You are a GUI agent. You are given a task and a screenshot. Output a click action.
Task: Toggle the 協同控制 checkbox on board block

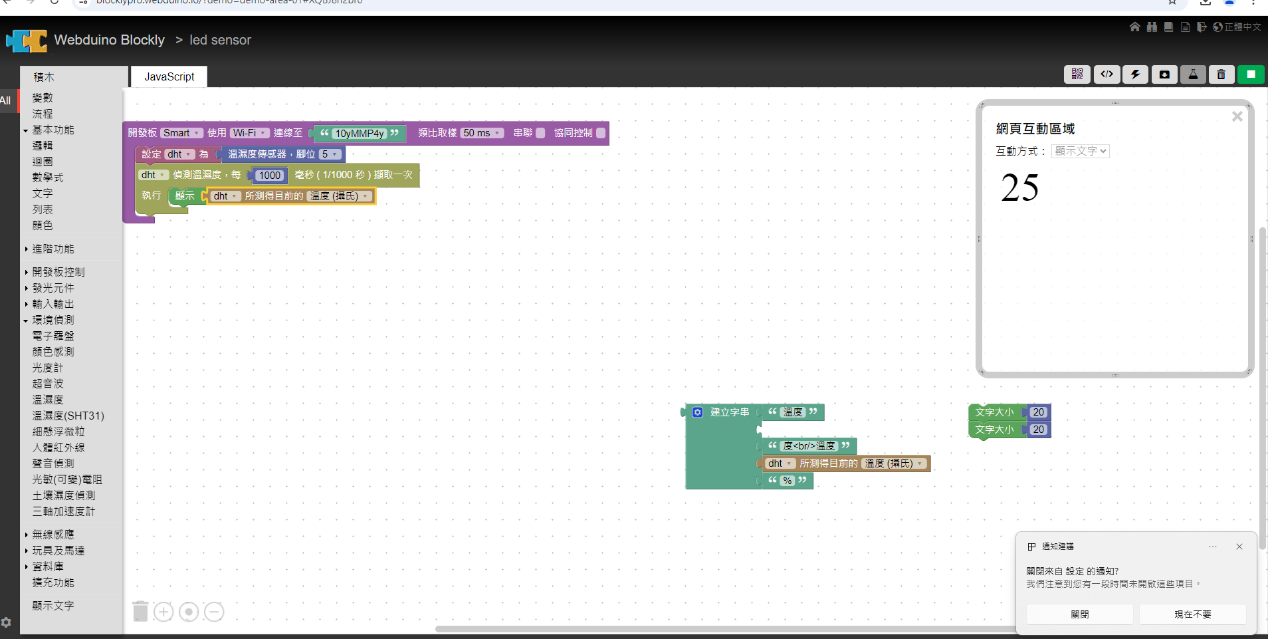pos(601,133)
